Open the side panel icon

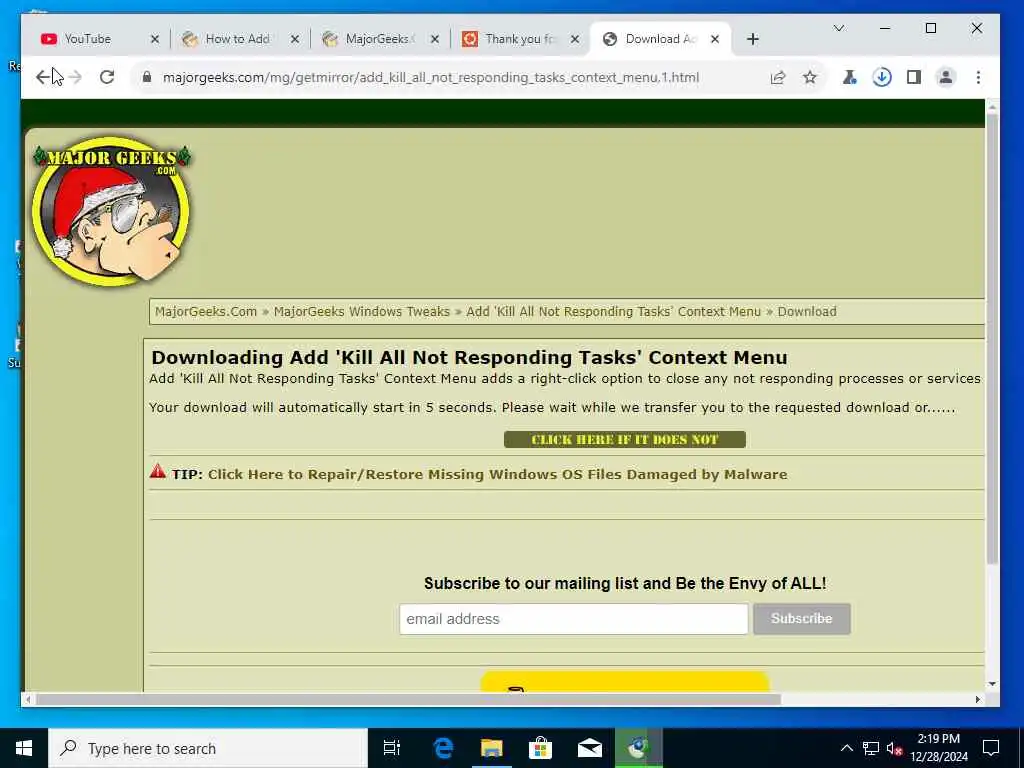pos(914,77)
